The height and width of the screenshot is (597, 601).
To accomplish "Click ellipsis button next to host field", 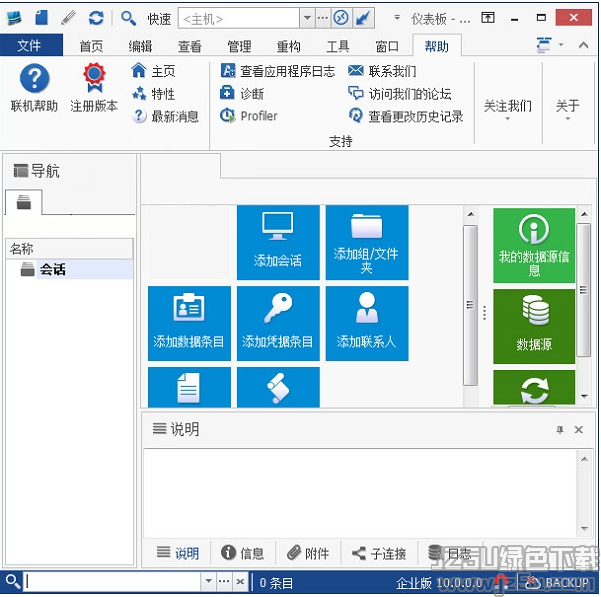I will pyautogui.click(x=323, y=18).
